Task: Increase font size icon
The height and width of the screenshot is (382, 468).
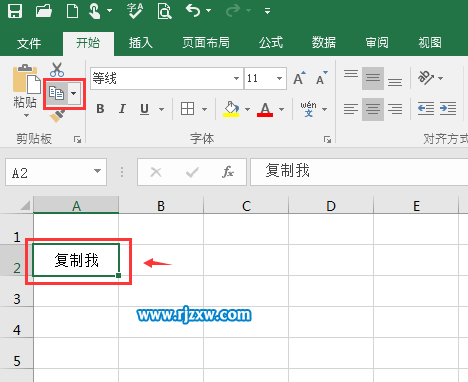Action: [299, 78]
